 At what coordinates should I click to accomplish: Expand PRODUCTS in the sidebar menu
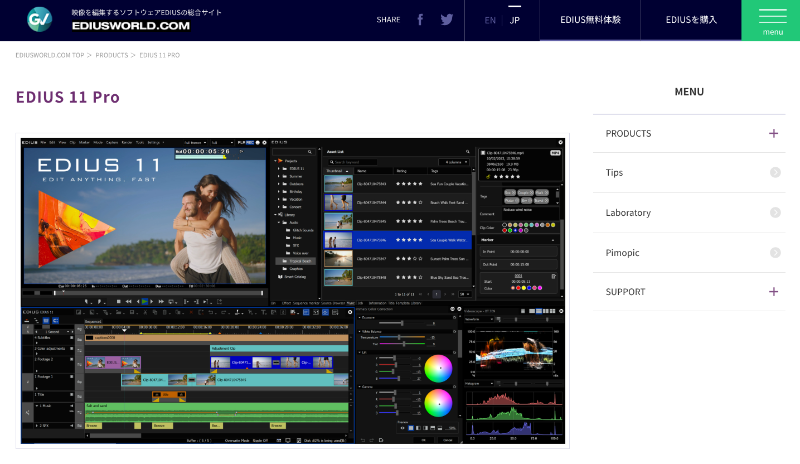pos(689,134)
